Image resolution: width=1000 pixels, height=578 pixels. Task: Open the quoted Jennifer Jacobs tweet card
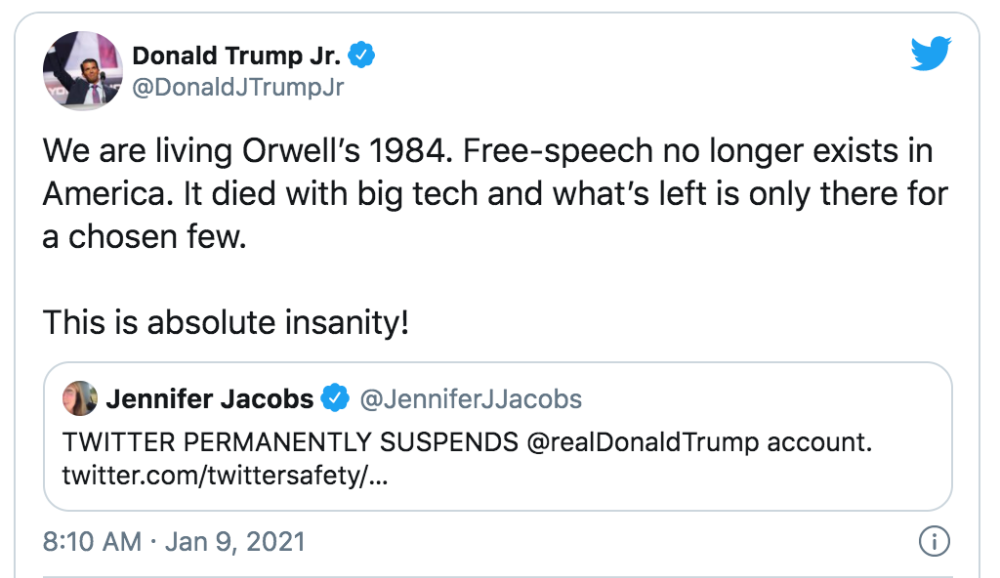pos(497,436)
